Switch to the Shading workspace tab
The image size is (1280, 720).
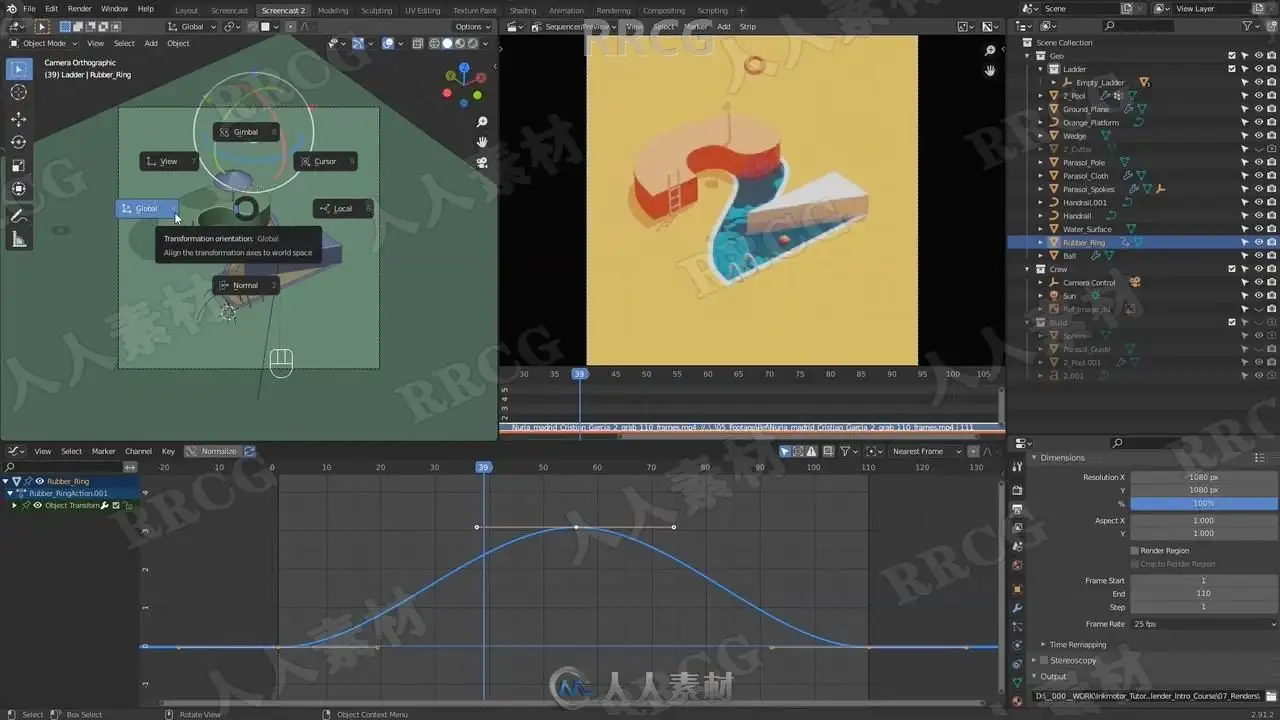(x=523, y=10)
